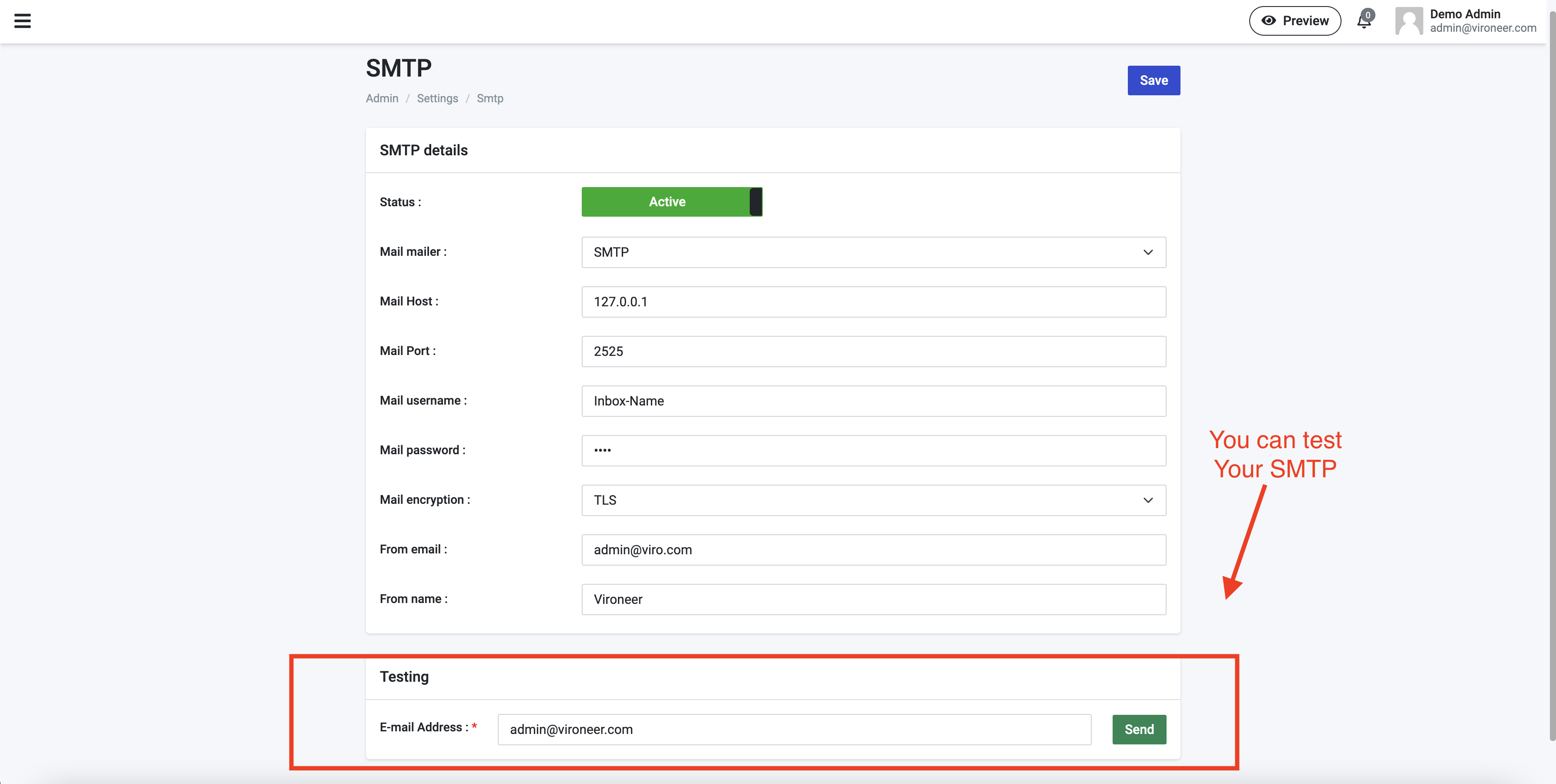Click the testing E-mail Address field
Viewport: 1556px width, 784px height.
794,730
